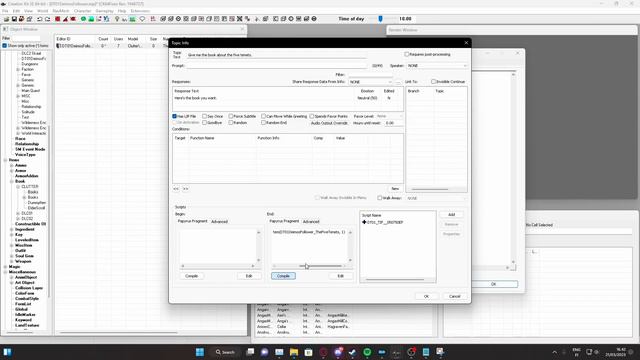Select the listed script in the Script Name list
Image resolution: width=640 pixels, height=360 pixels.
[383, 222]
